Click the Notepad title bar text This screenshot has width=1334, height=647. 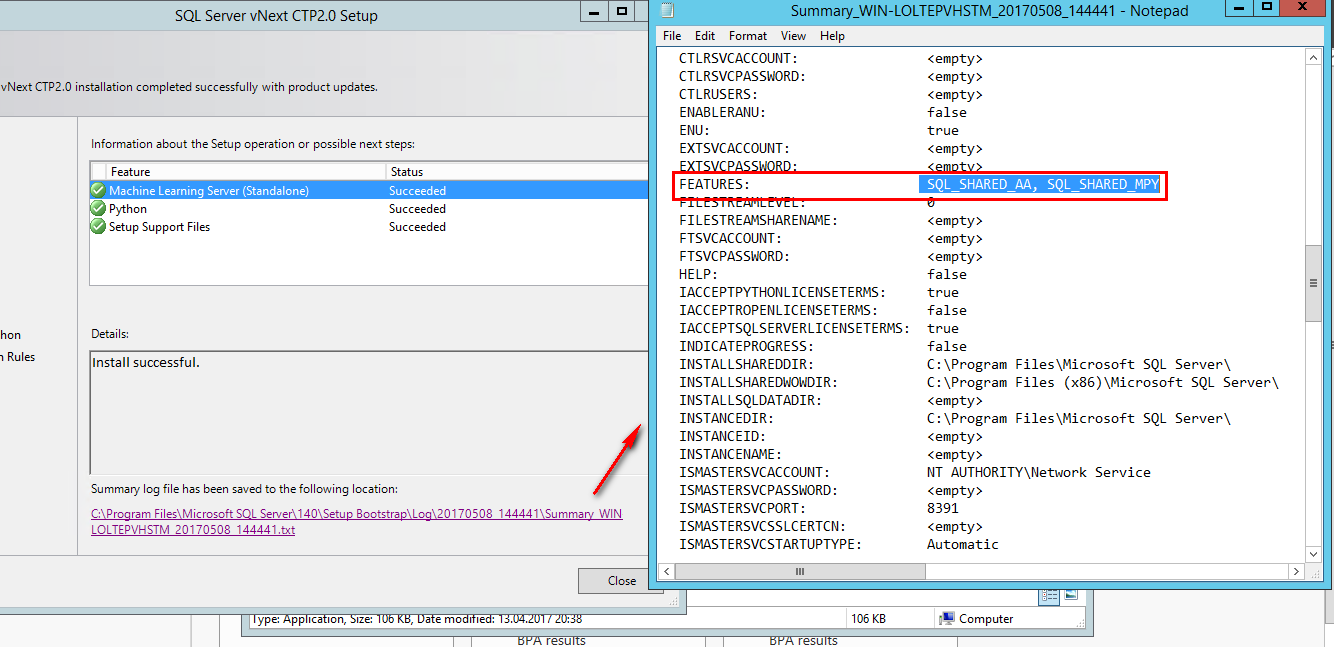[990, 11]
